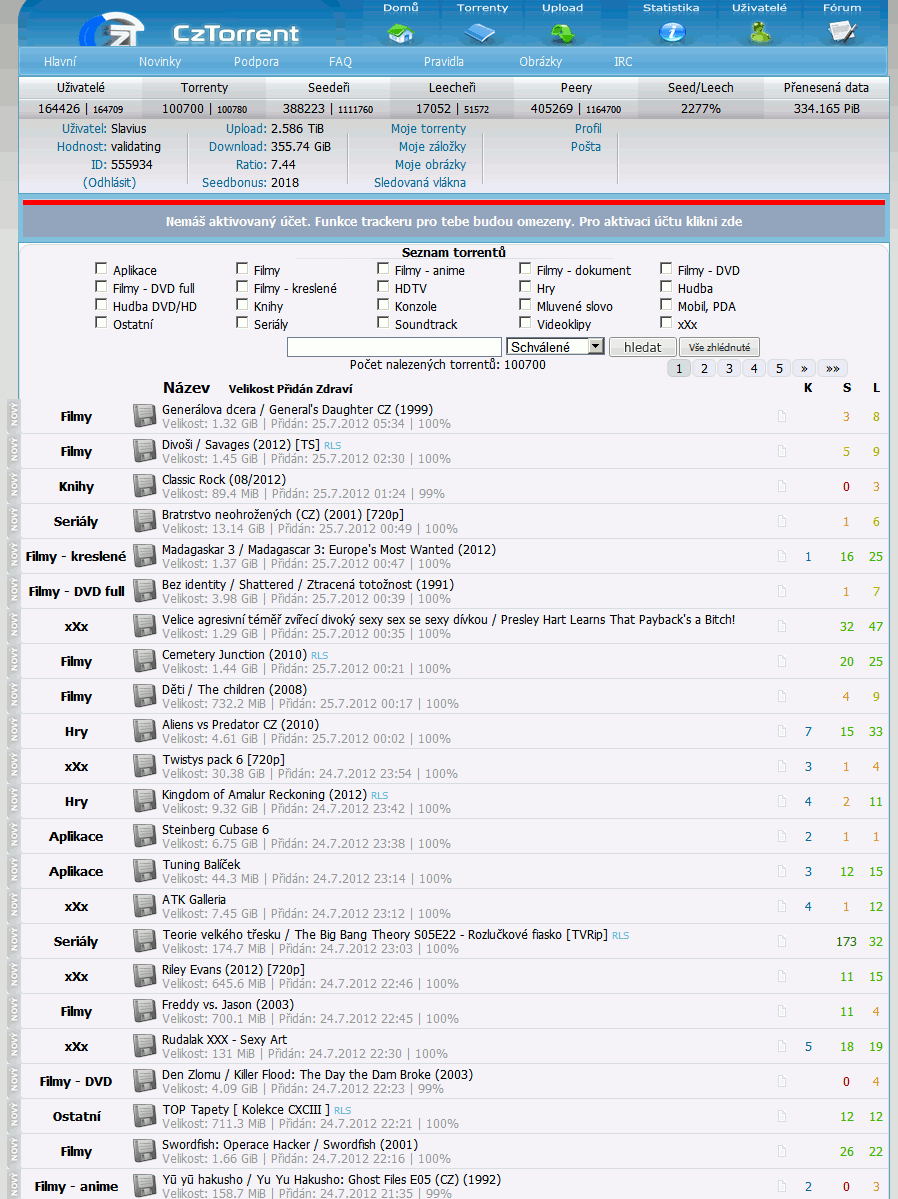This screenshot has height=1199, width=898.
Task: Check the xXx category checkbox
Action: 666,323
